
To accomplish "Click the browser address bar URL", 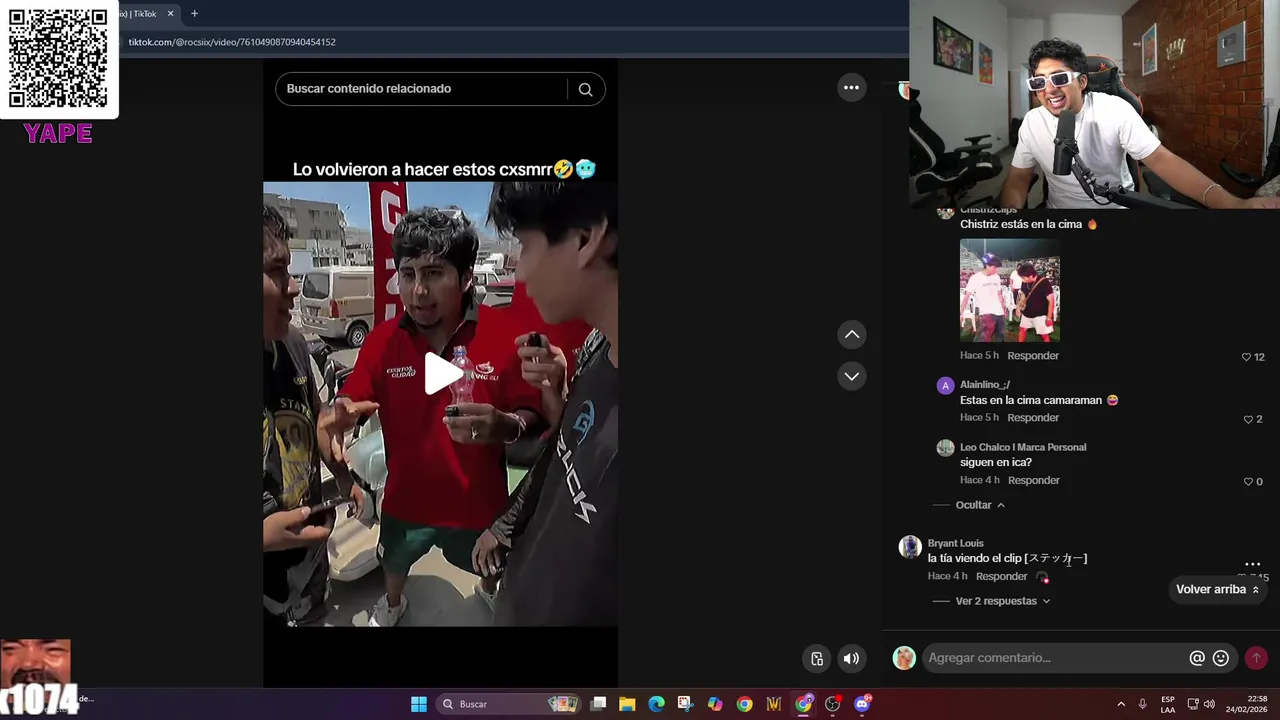I will pos(231,42).
